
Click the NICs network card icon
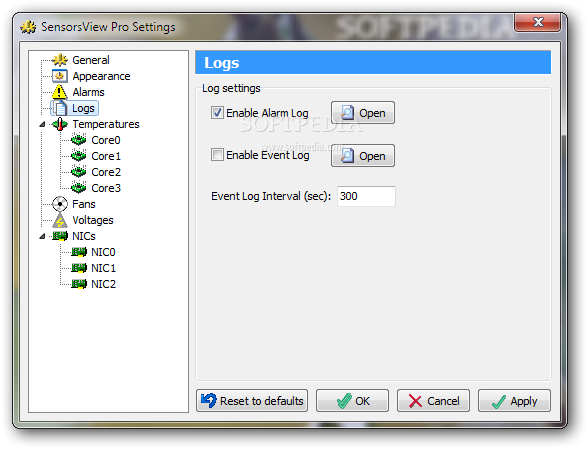pyautogui.click(x=60, y=236)
